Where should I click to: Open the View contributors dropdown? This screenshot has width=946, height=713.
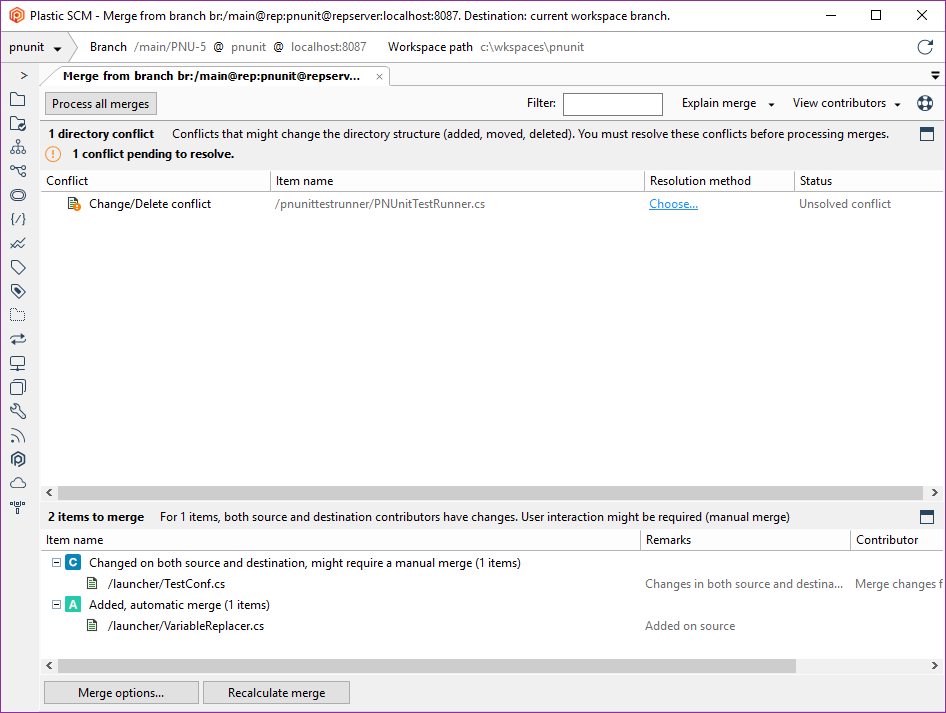tap(846, 103)
